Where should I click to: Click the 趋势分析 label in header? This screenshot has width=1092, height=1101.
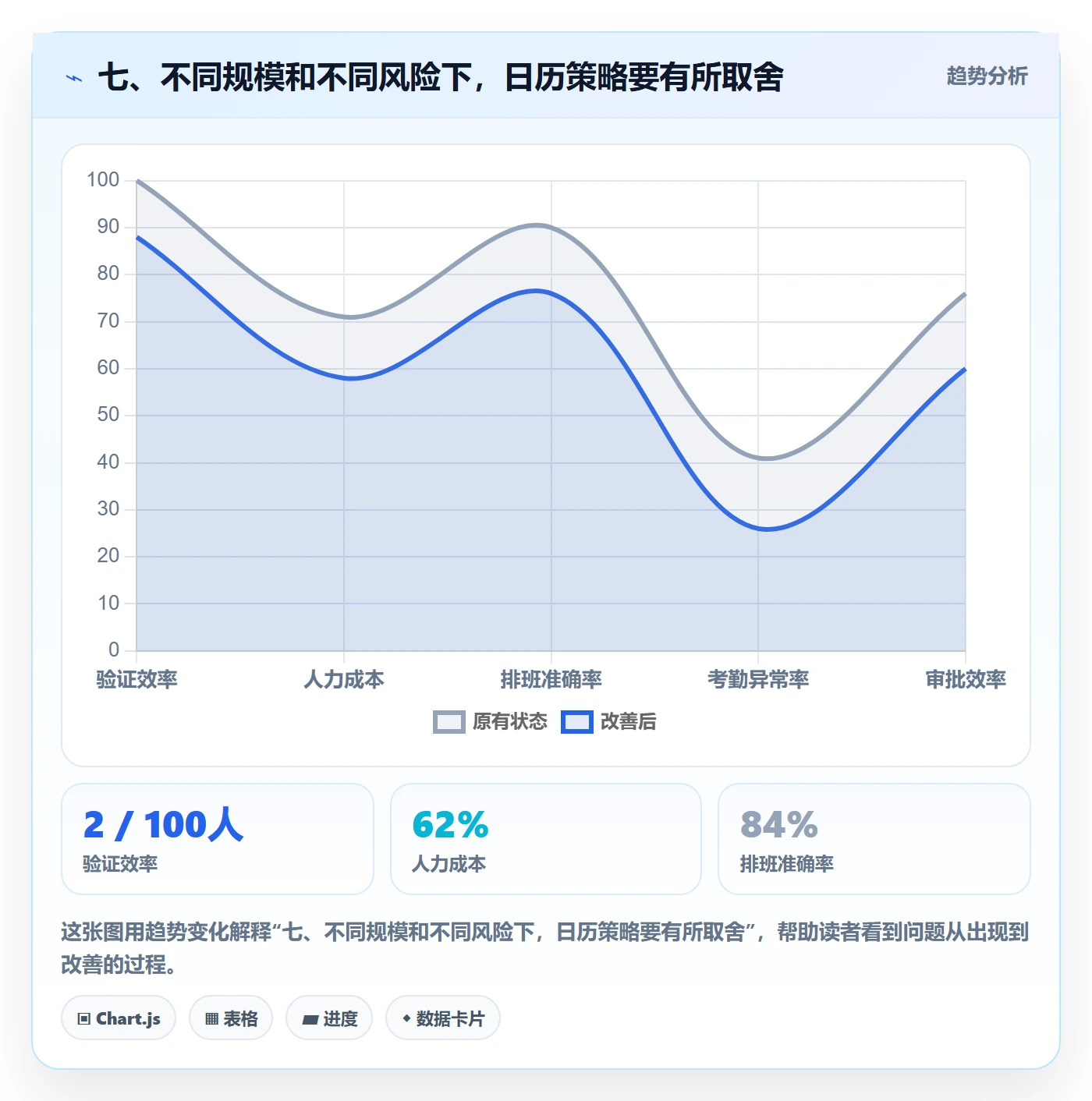point(987,76)
